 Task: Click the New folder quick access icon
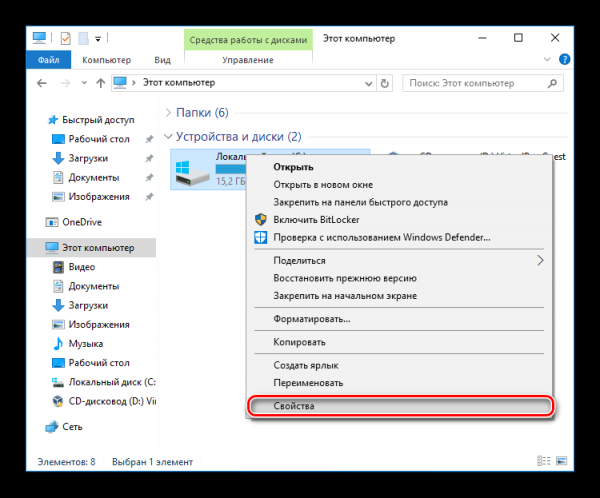83,38
